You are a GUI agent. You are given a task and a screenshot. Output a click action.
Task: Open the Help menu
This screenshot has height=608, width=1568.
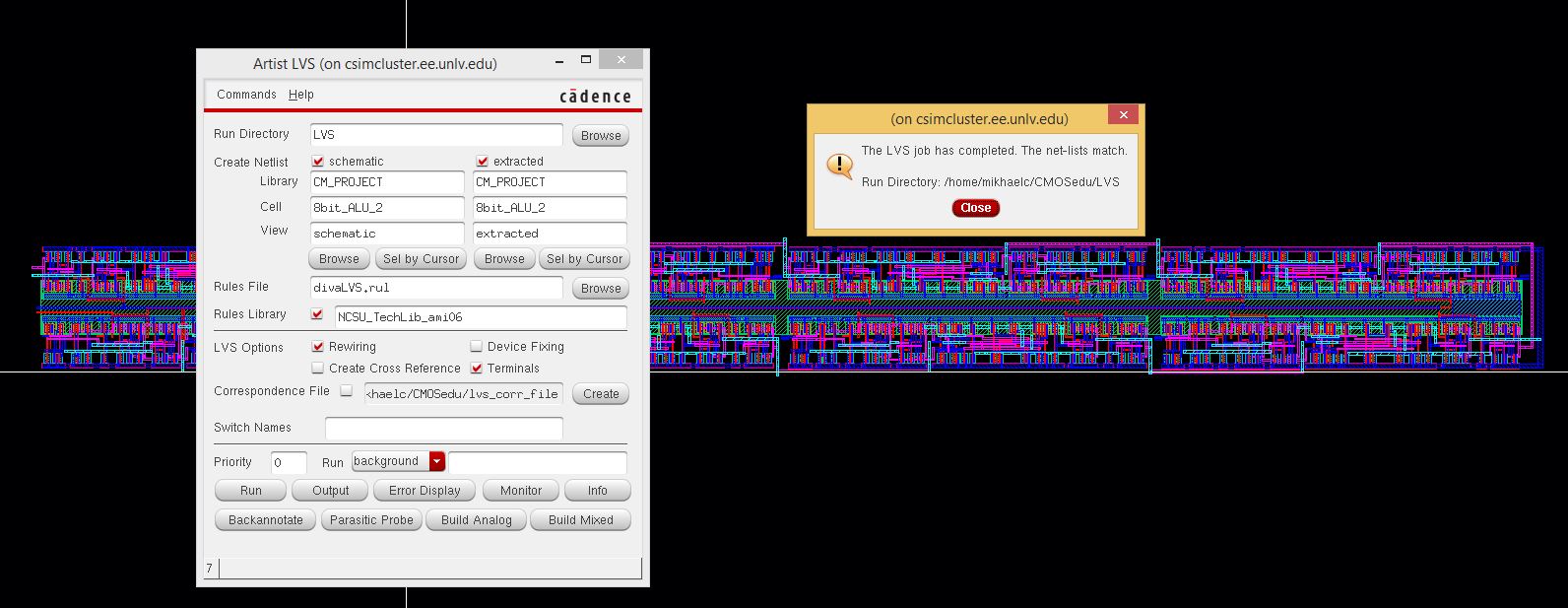click(301, 95)
